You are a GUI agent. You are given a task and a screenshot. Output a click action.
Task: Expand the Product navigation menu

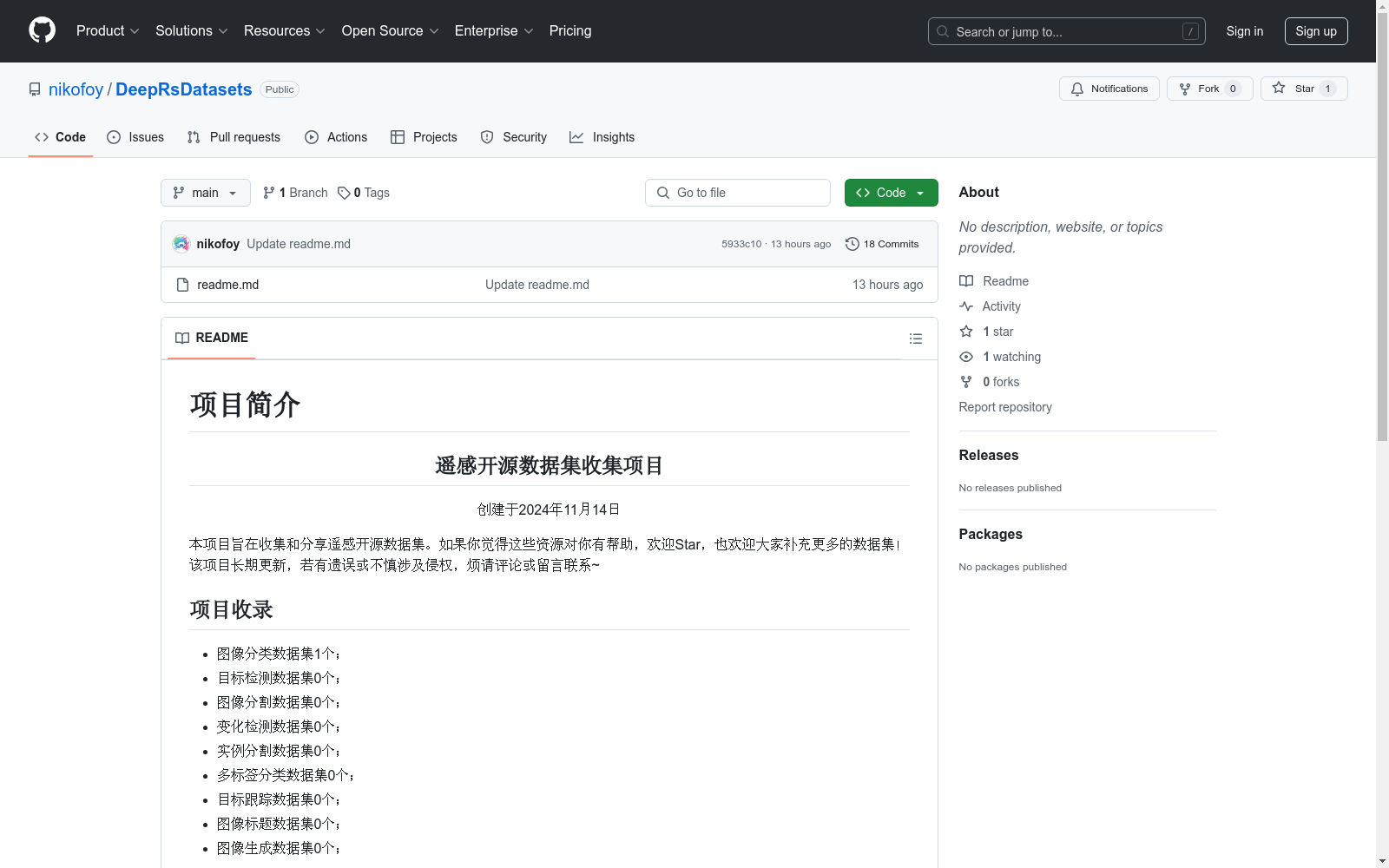(107, 30)
